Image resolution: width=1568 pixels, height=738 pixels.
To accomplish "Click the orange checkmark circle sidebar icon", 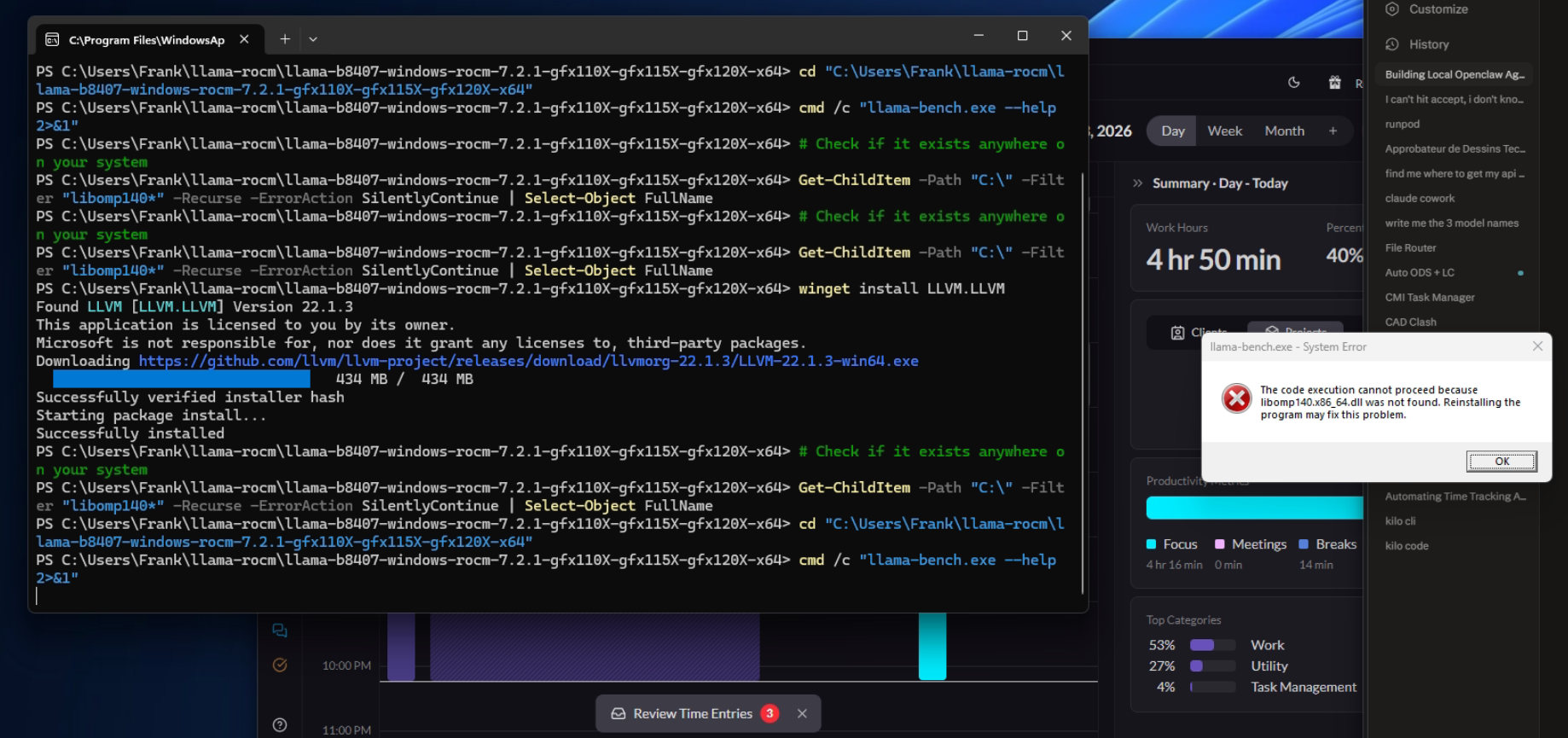I will click(x=280, y=665).
